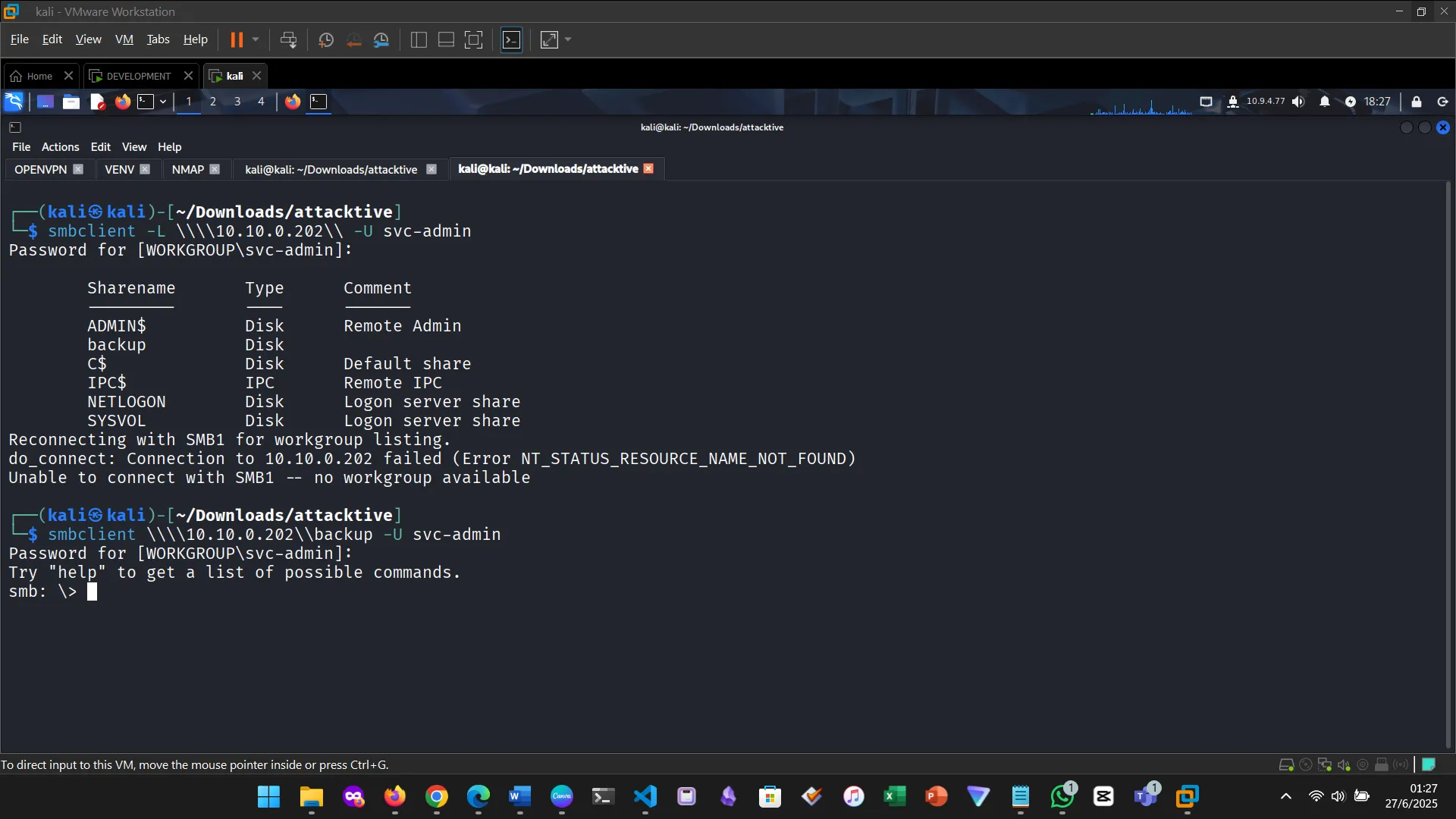Open the suspend button dropdown arrow
Image resolution: width=1456 pixels, height=819 pixels.
(x=256, y=39)
